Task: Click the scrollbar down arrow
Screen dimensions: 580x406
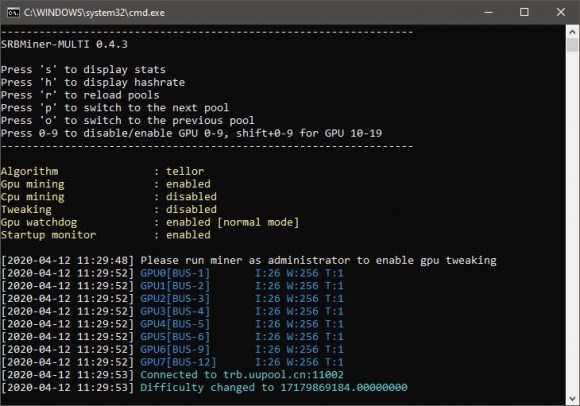Action: (x=572, y=399)
